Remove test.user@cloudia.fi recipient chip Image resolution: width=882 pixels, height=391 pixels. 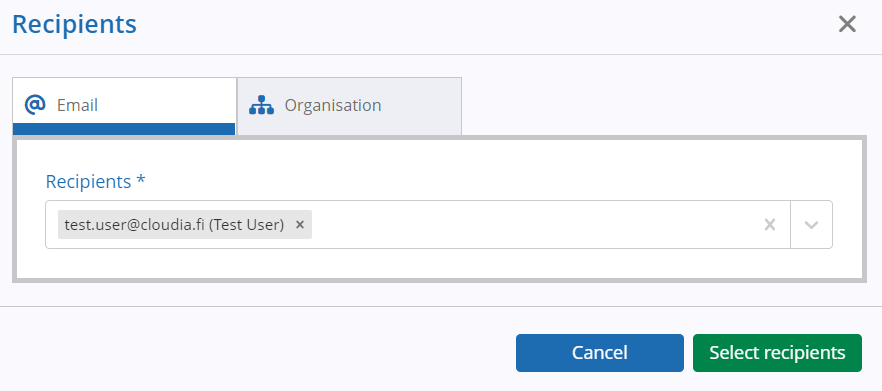pyautogui.click(x=300, y=224)
